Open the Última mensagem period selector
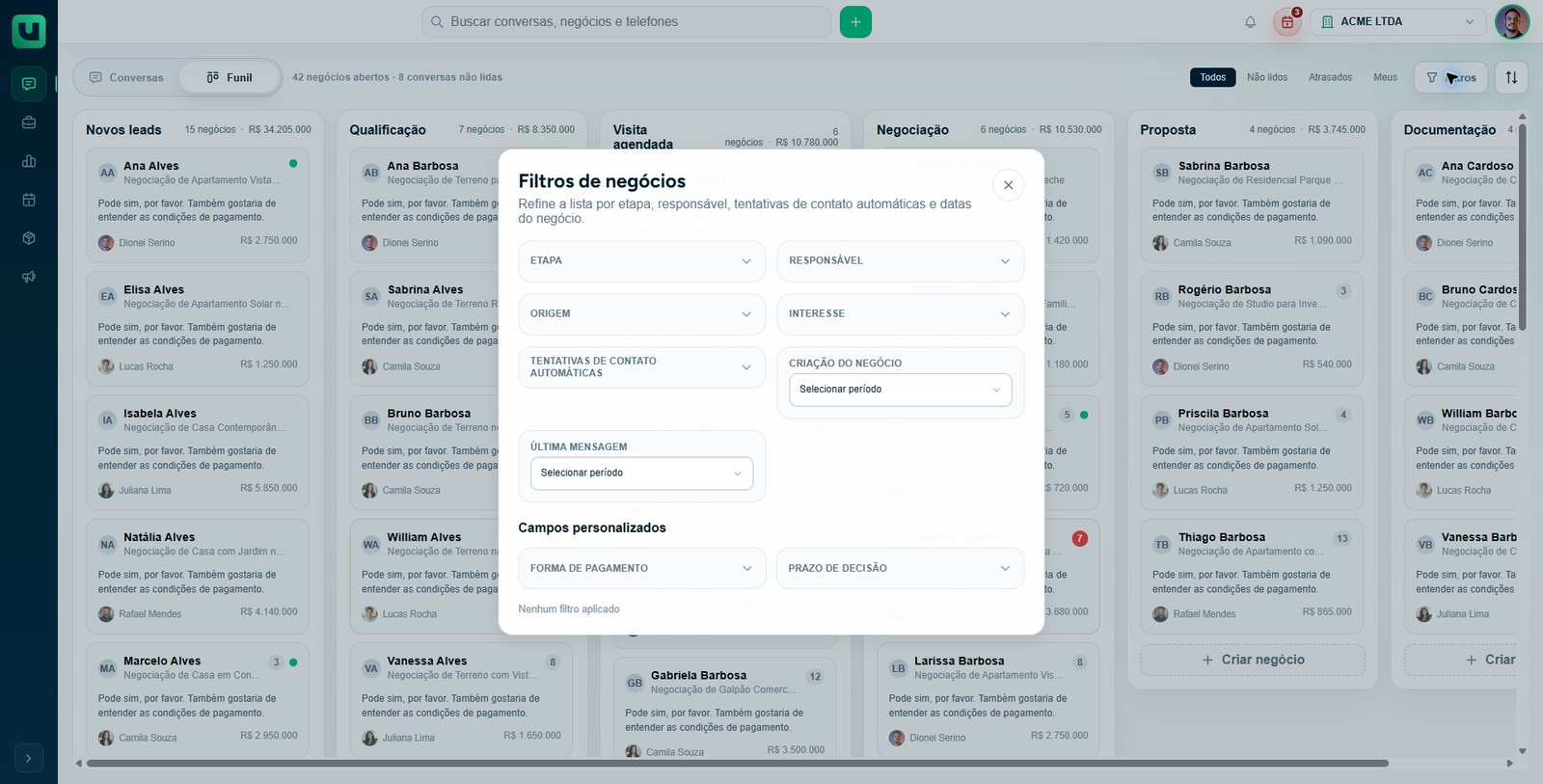 tap(641, 473)
